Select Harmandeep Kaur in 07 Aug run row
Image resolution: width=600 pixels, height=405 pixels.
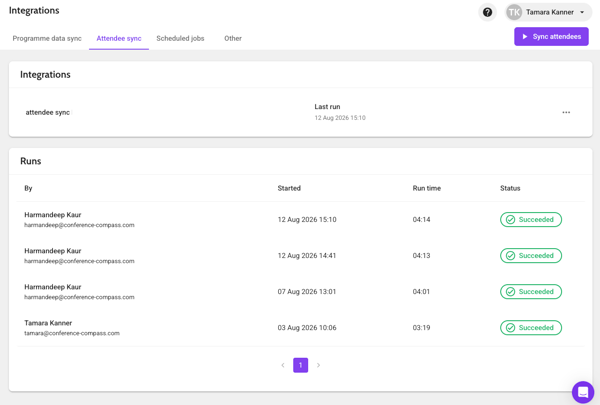[53, 287]
